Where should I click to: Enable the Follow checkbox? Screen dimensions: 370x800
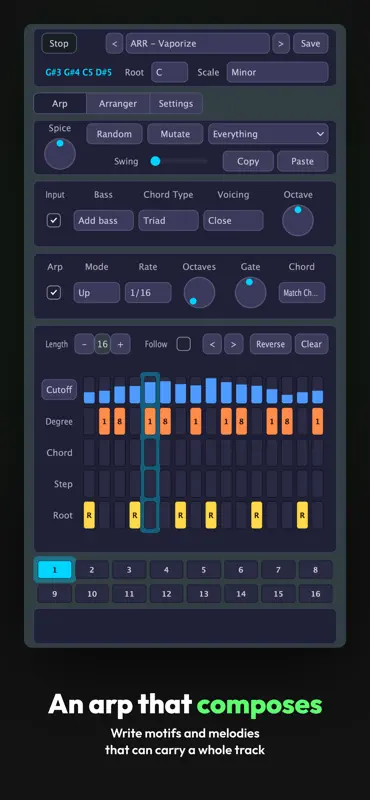pos(184,344)
